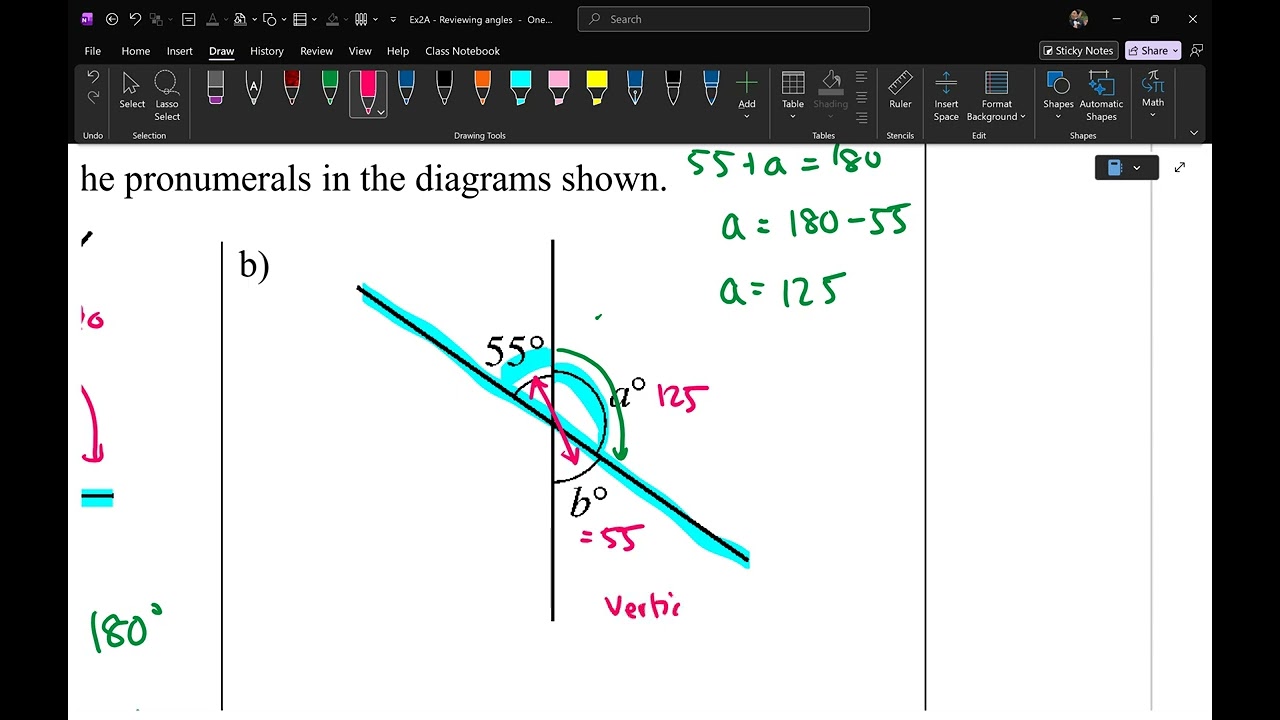
Task: Click the ribbon Undo arrow
Action: coord(93,76)
